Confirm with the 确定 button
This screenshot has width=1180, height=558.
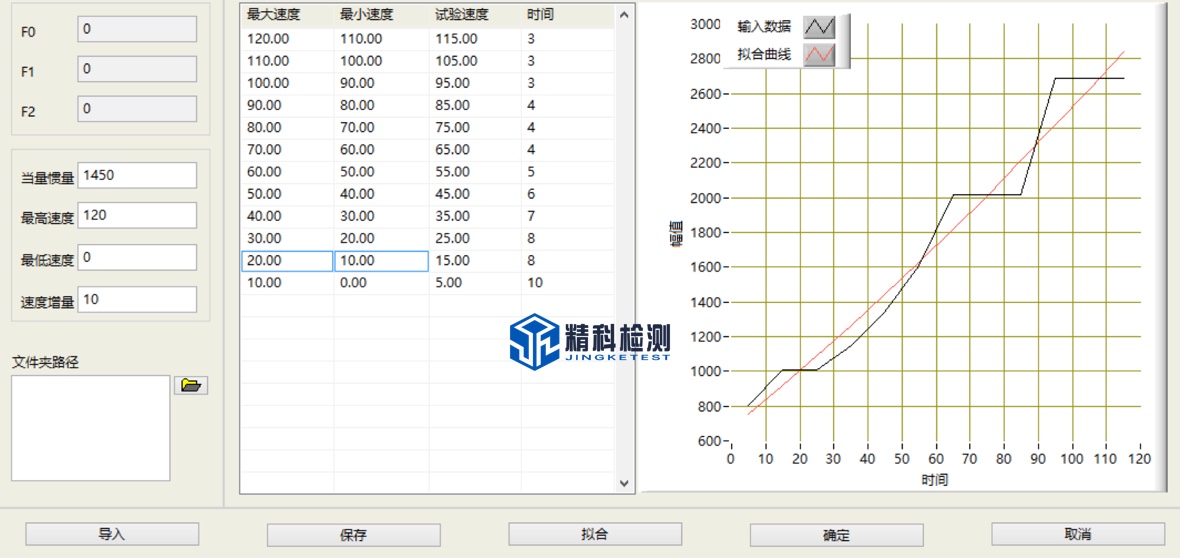836,535
